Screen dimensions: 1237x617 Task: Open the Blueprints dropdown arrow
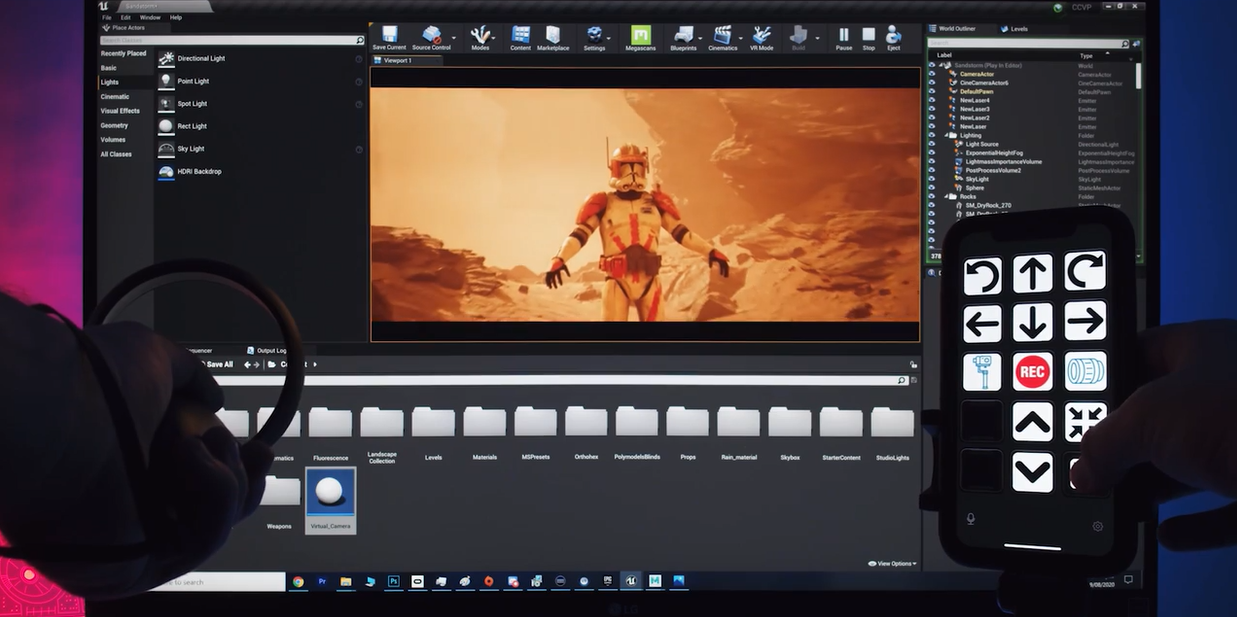tap(701, 38)
